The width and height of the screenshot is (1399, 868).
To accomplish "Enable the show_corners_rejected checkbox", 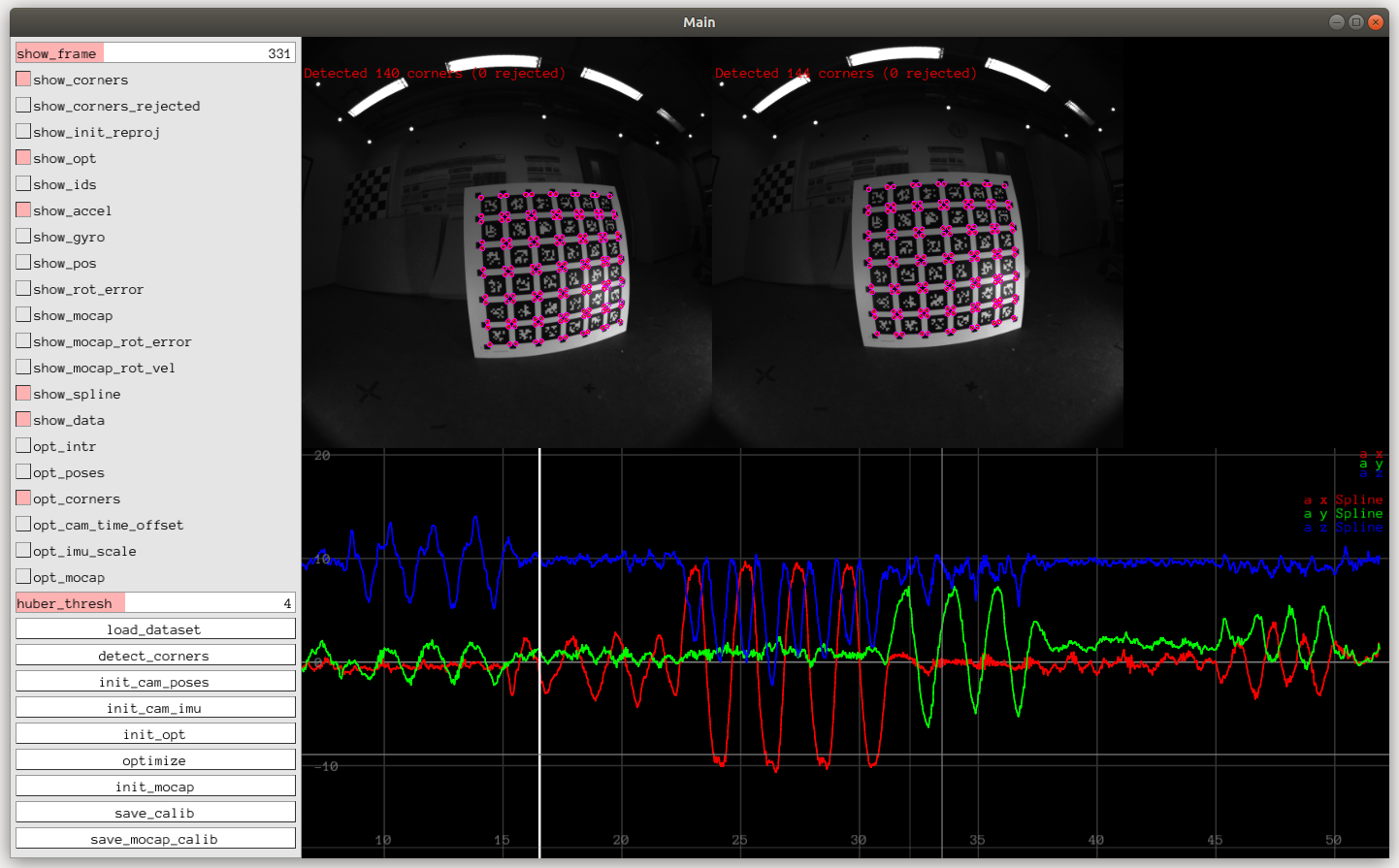I will 23,106.
